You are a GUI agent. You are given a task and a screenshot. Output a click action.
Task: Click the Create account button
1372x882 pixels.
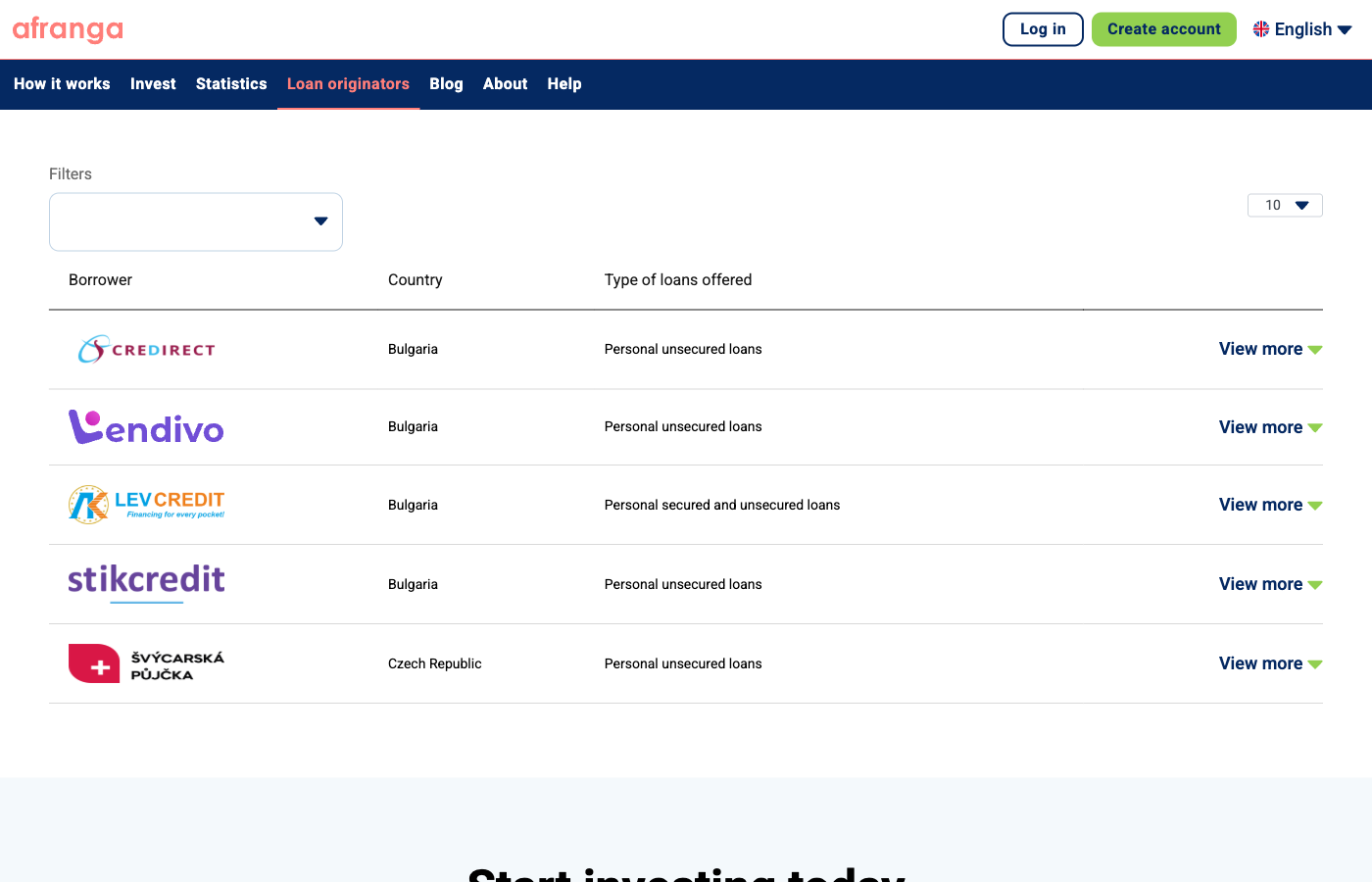click(x=1163, y=29)
